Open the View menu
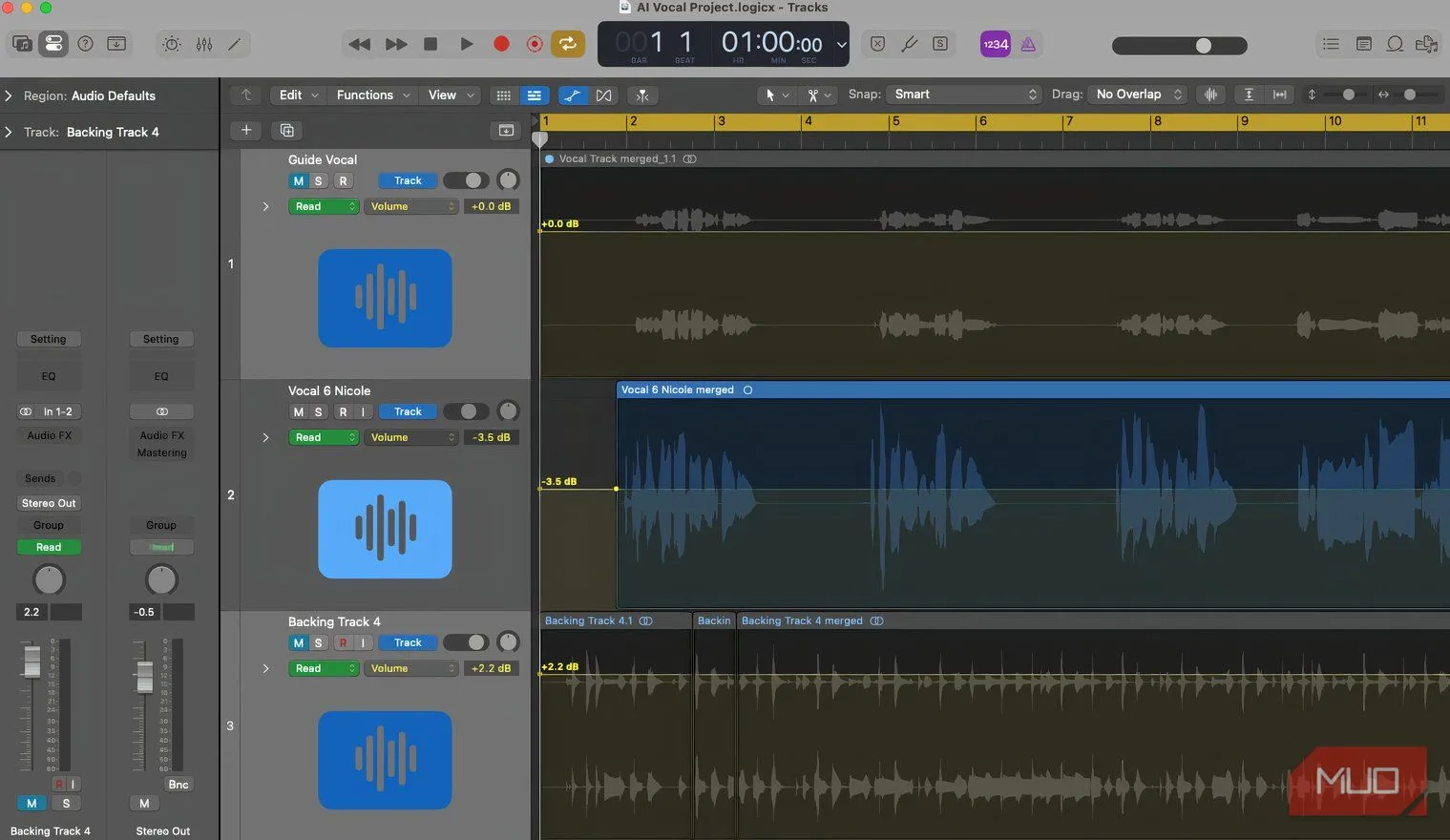The height and width of the screenshot is (840, 1450). point(451,94)
